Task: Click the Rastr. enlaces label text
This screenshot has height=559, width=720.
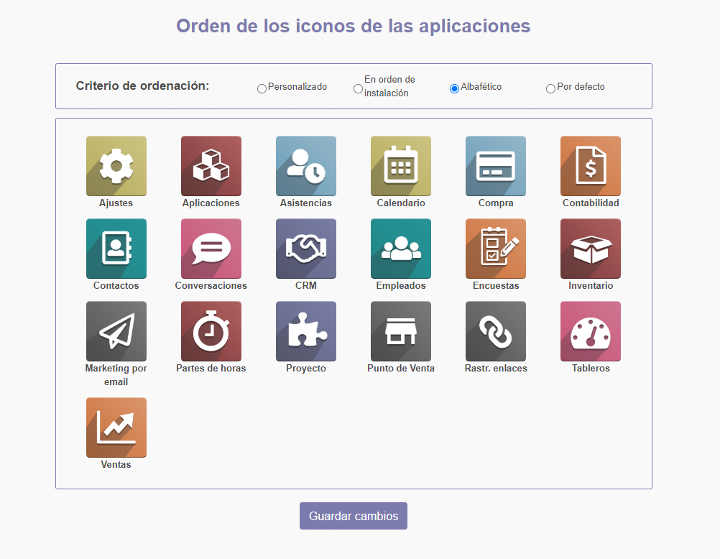Action: (496, 368)
